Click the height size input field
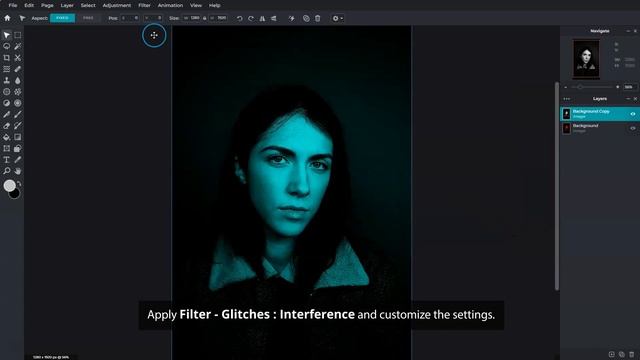This screenshot has width=640, height=360. [x=218, y=18]
